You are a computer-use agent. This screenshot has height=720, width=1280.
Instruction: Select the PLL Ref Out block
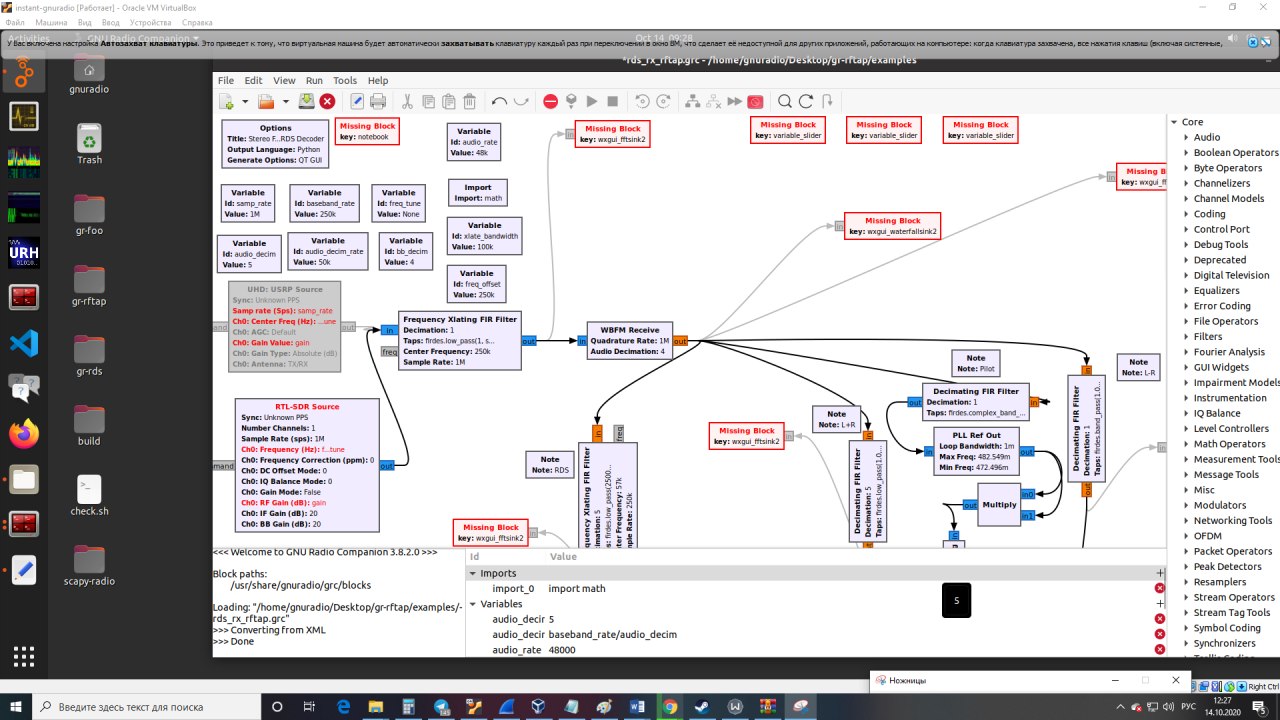(x=976, y=452)
